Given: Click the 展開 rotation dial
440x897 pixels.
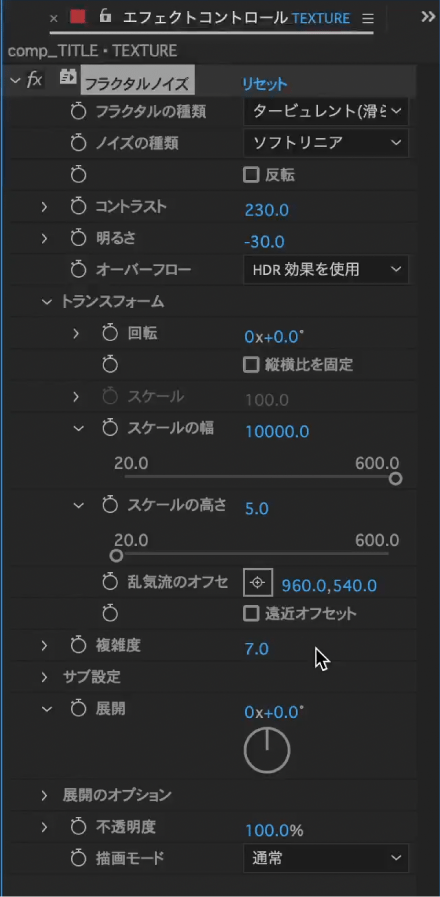Looking at the screenshot, I should click(267, 751).
